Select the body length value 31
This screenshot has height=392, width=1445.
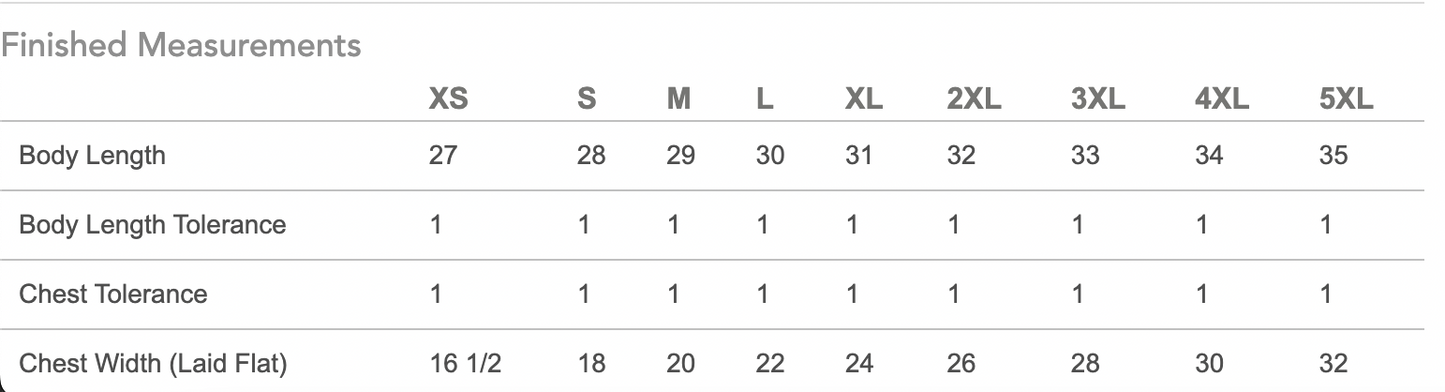[x=859, y=156]
